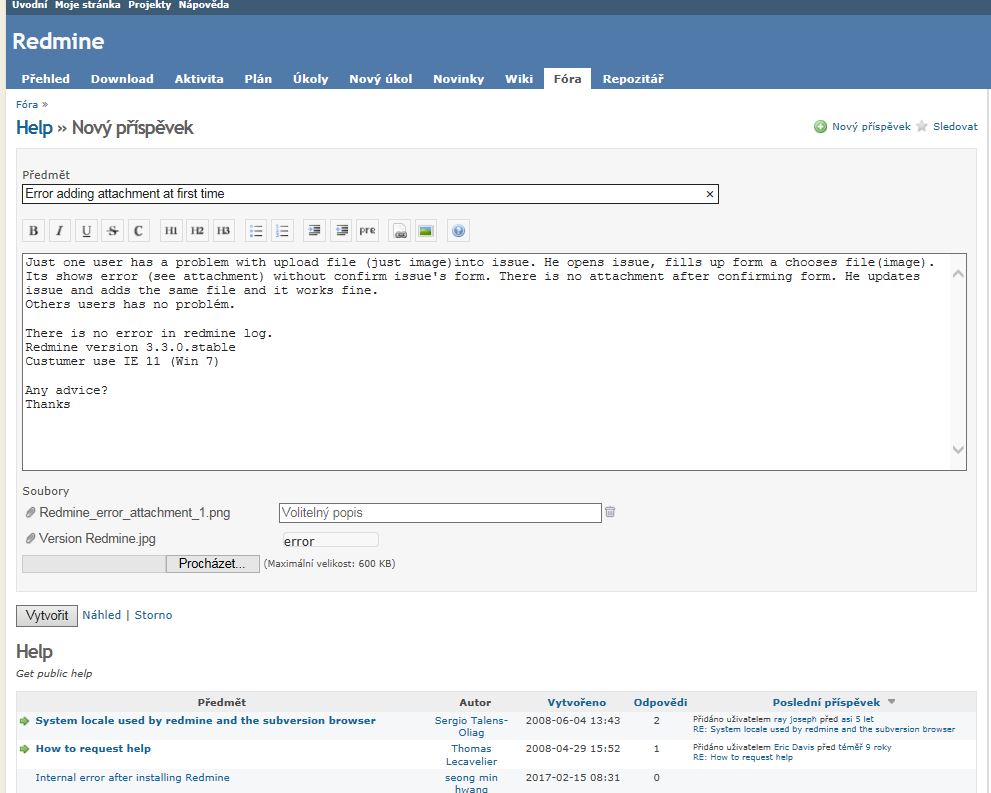This screenshot has width=991, height=793.
Task: Click text area scrollbar down arrow
Action: tap(958, 450)
